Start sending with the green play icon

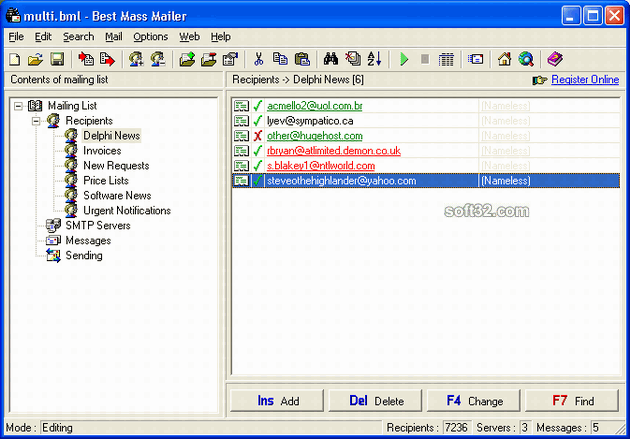(404, 59)
